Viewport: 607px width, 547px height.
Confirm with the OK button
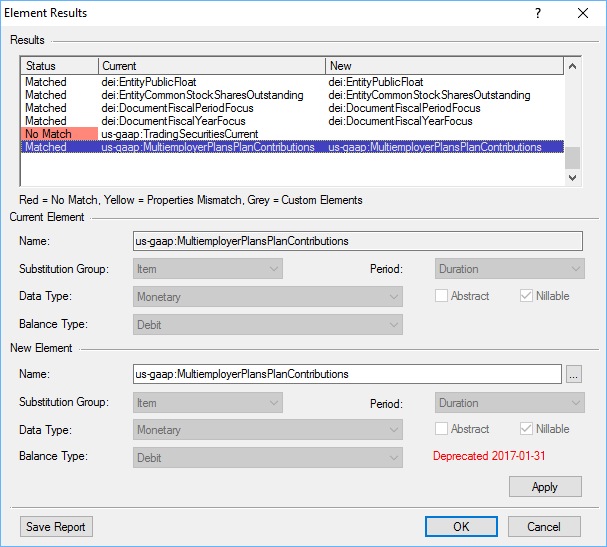pyautogui.click(x=461, y=527)
